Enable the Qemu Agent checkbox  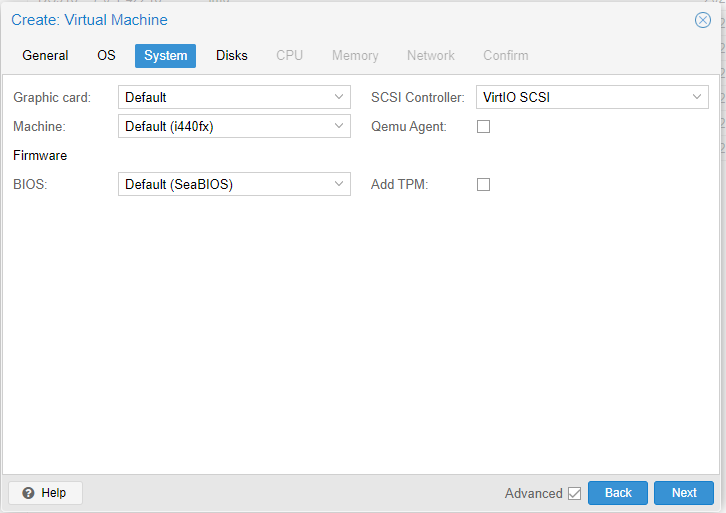click(484, 127)
